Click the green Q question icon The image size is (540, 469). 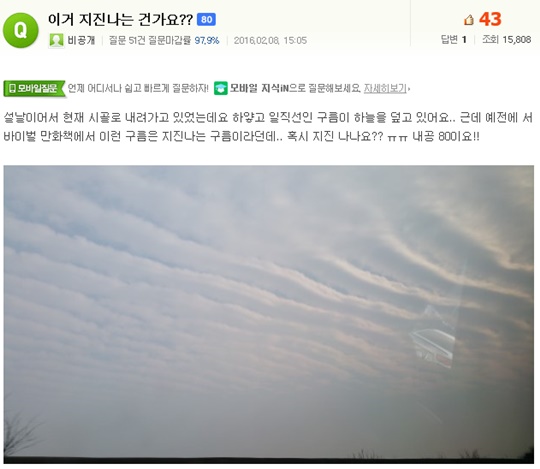point(21,30)
